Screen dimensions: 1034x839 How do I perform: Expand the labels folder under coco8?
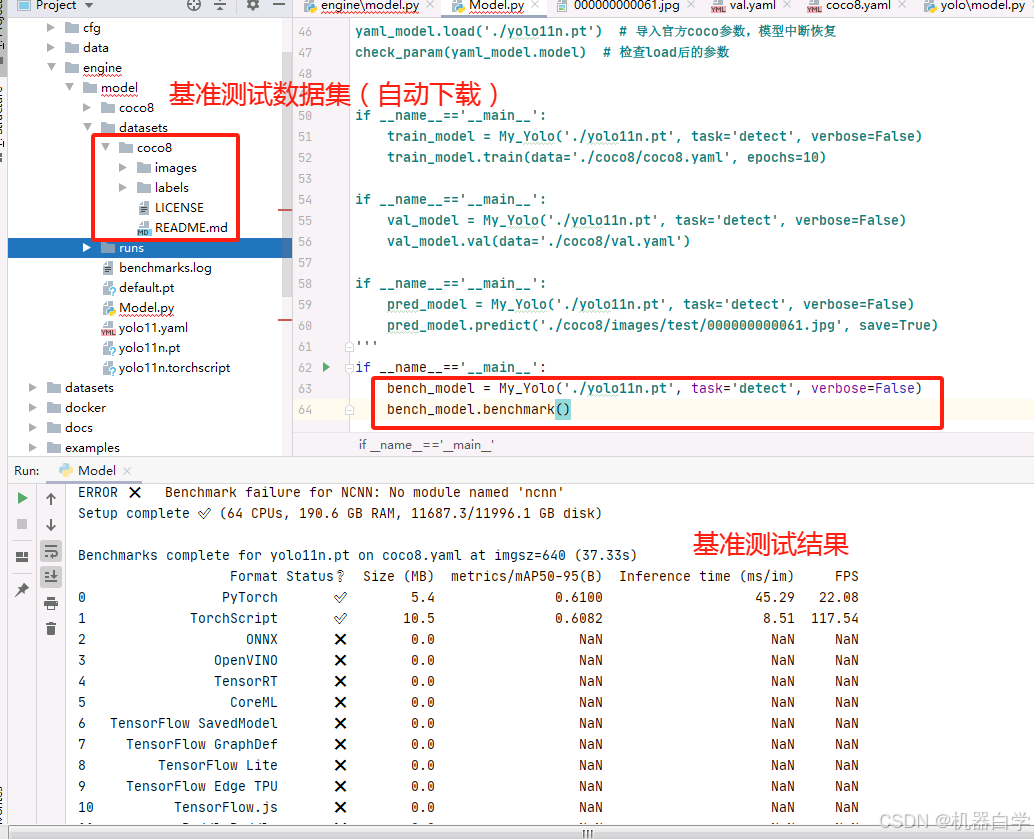(x=123, y=187)
